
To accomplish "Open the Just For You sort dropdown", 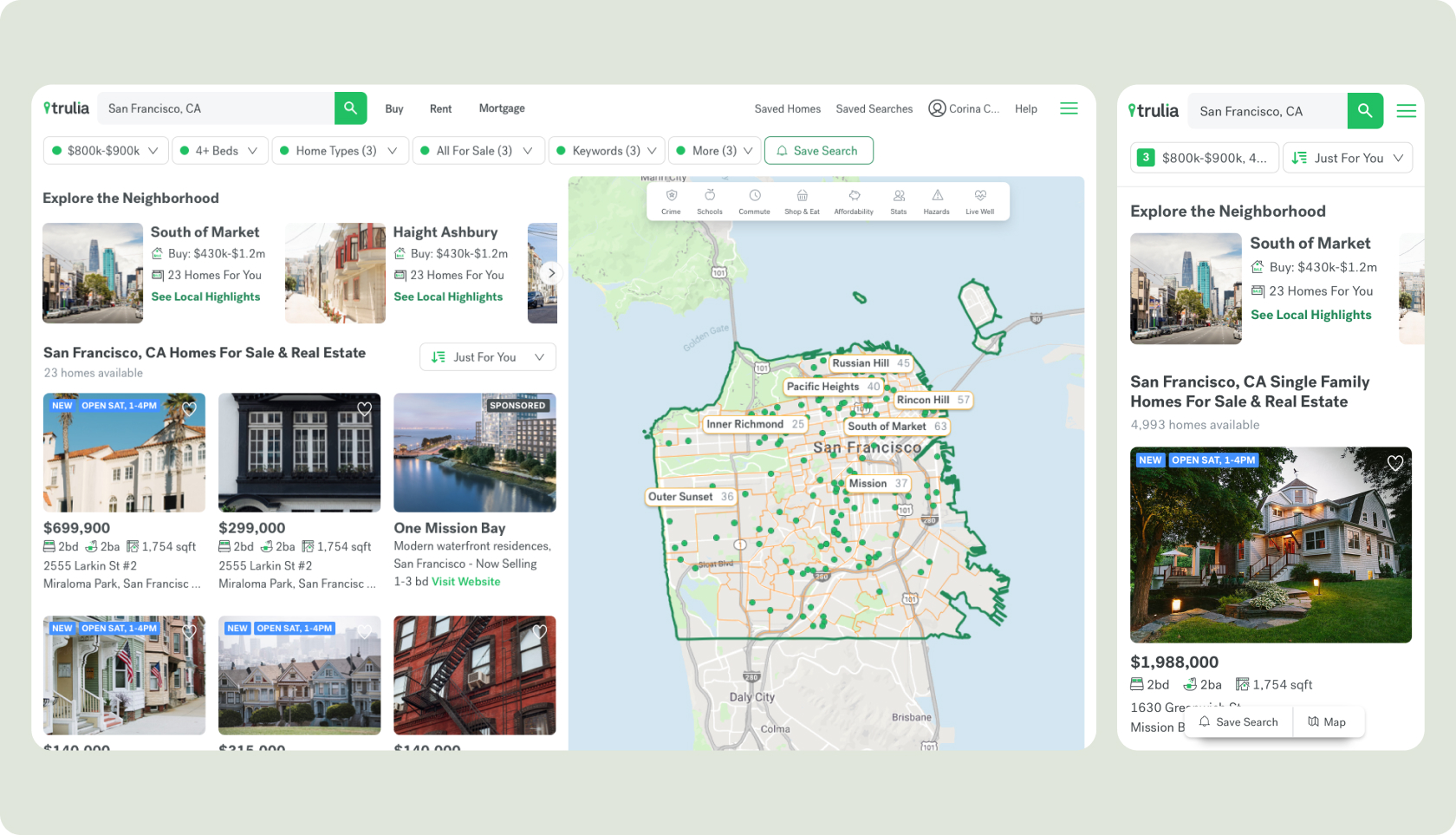I will (x=487, y=356).
